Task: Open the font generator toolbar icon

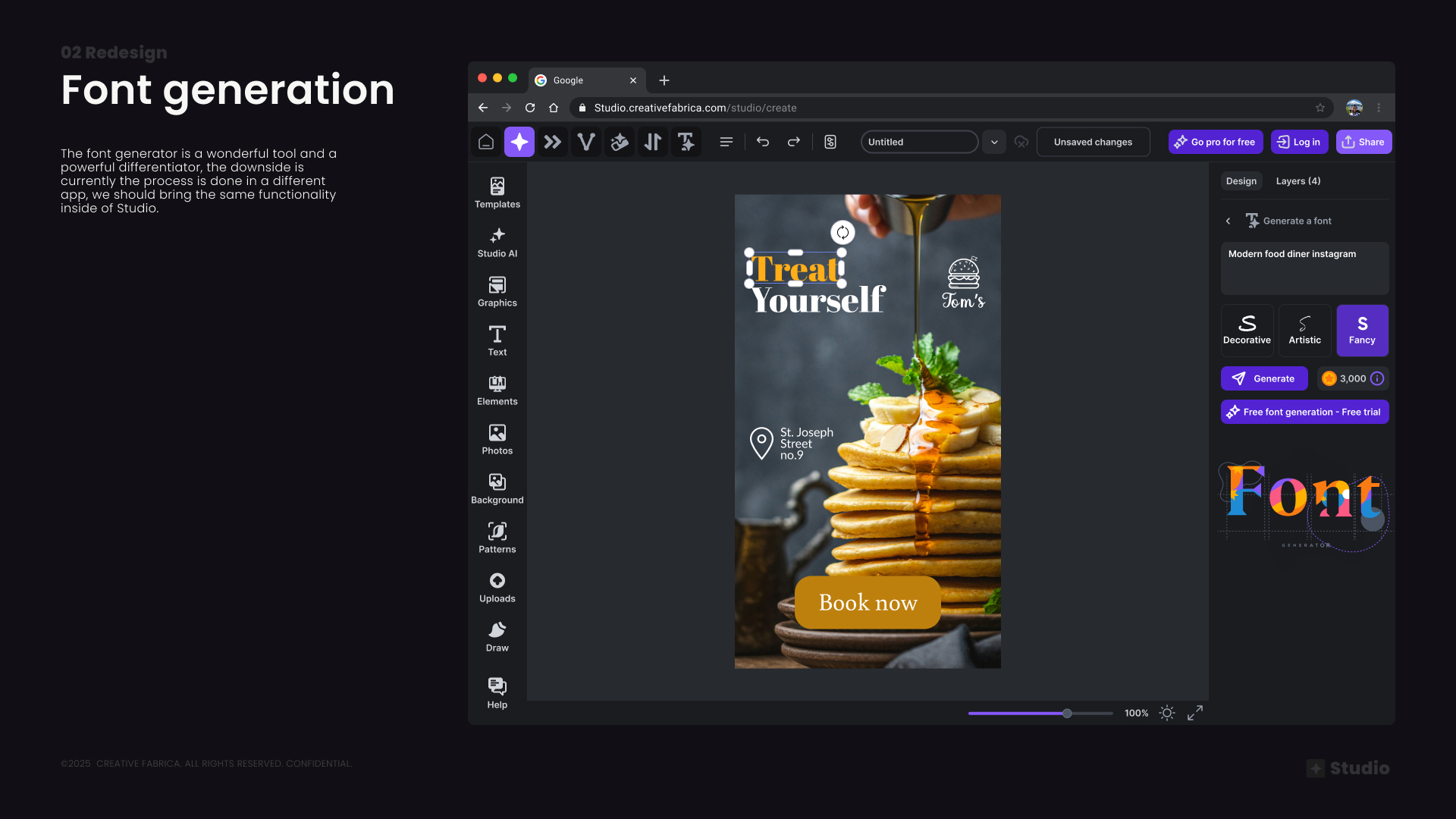Action: coord(686,142)
